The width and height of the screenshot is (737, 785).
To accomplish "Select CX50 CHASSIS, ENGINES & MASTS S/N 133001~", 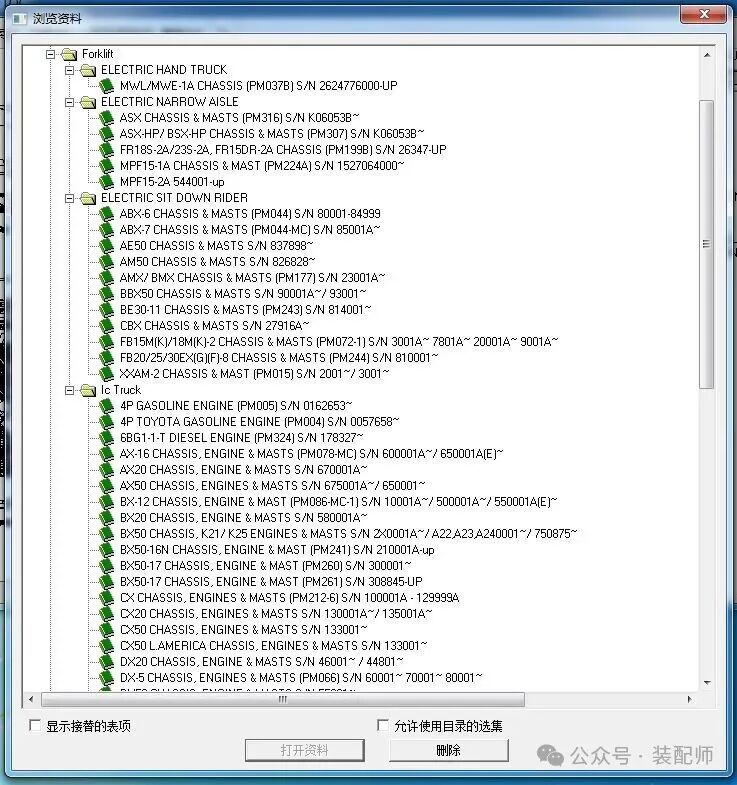I will point(243,630).
